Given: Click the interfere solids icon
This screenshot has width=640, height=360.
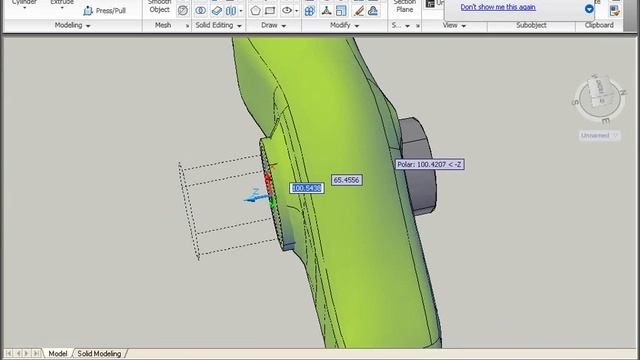Looking at the screenshot, I should (x=231, y=11).
